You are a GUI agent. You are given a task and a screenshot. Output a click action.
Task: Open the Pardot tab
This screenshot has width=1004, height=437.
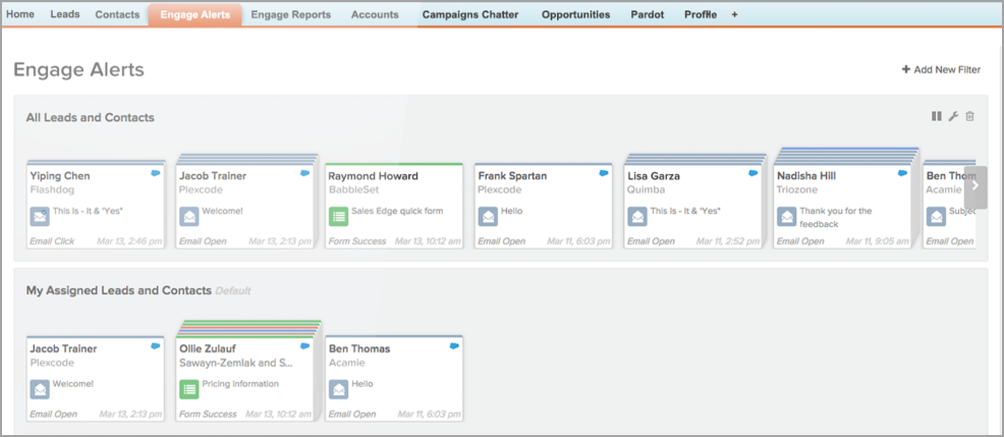[647, 15]
